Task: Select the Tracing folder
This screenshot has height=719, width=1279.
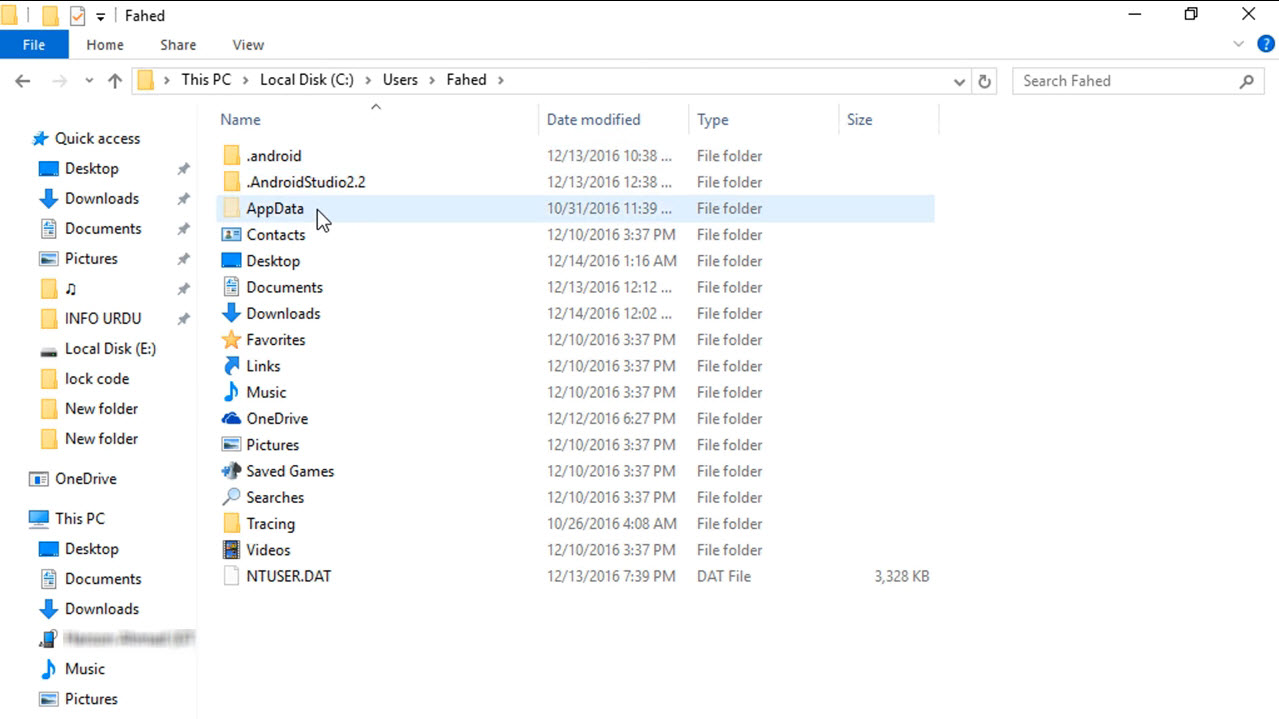Action: point(270,523)
